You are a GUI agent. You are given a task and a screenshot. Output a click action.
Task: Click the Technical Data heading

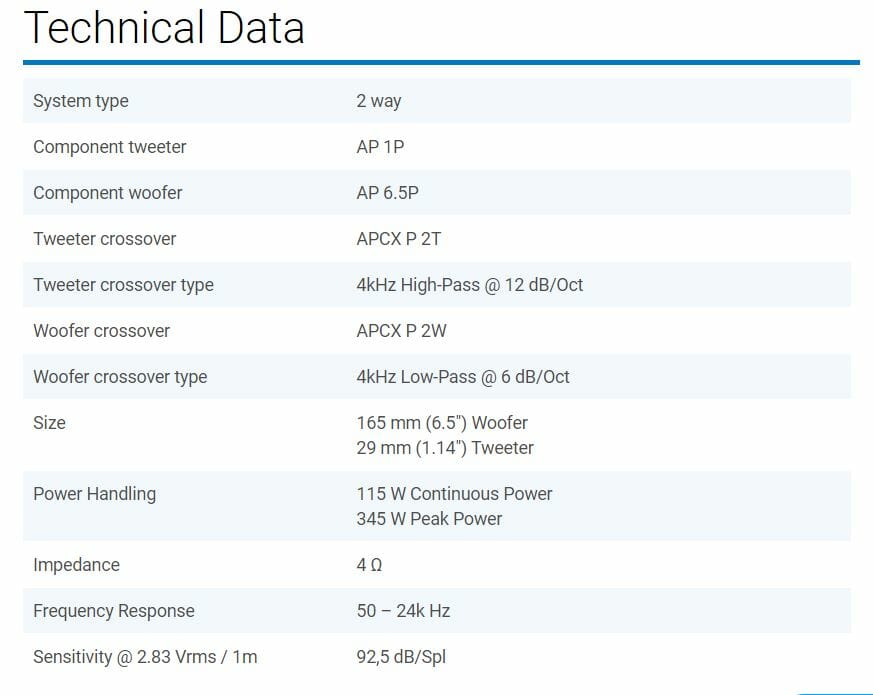tap(164, 28)
